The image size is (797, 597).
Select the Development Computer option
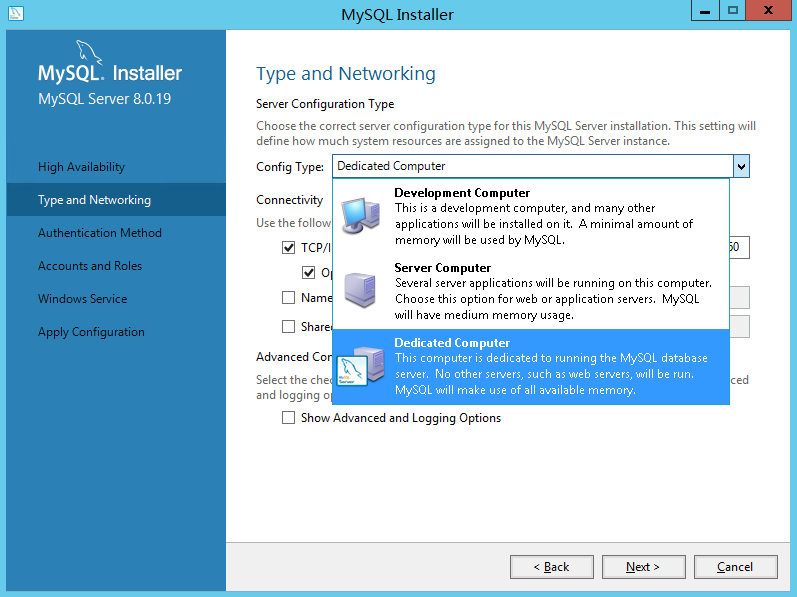pos(531,216)
